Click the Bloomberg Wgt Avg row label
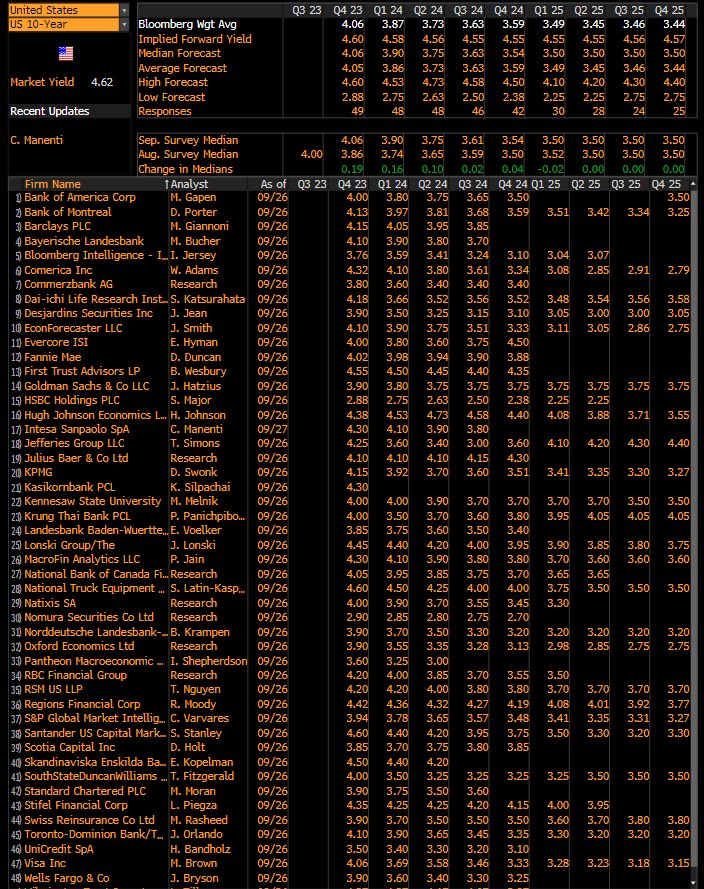Viewport: 704px width, 889px height. pyautogui.click(x=188, y=24)
